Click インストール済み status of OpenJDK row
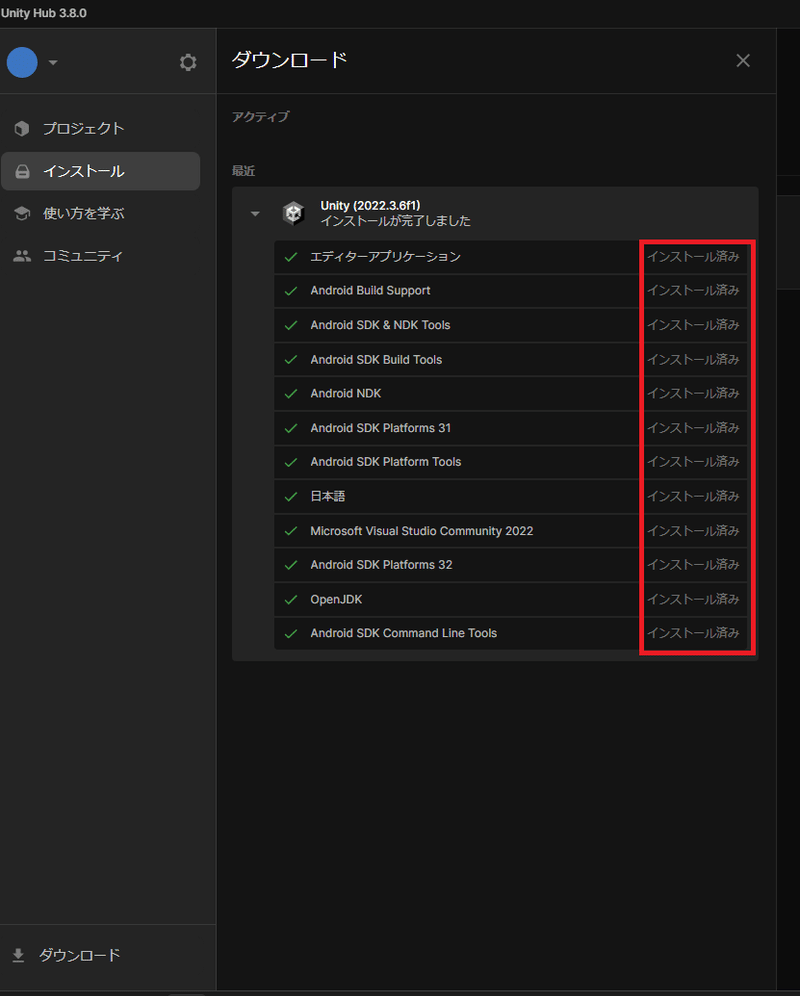 pos(693,599)
